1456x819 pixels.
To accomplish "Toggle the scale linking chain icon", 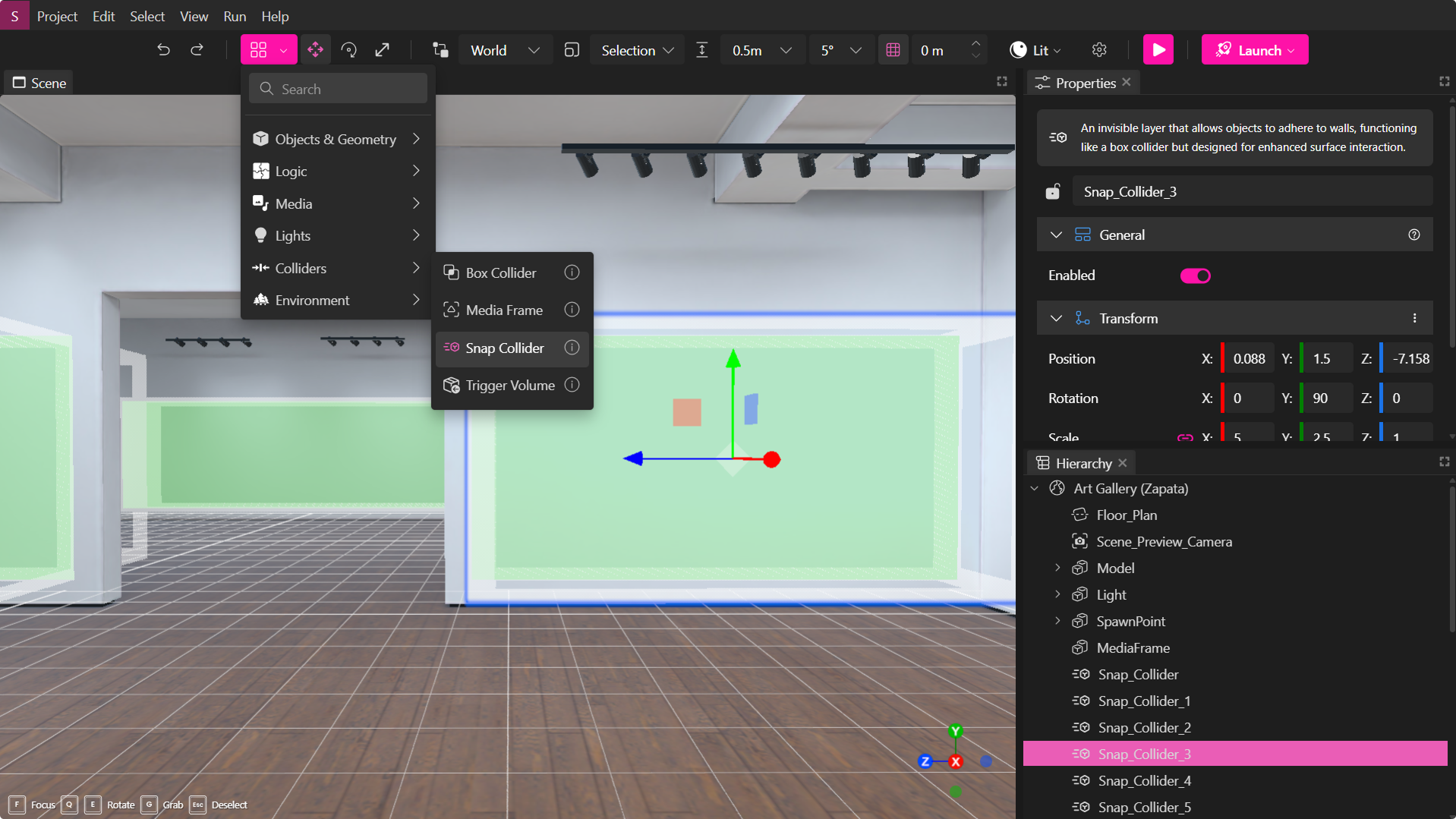I will (x=1184, y=437).
